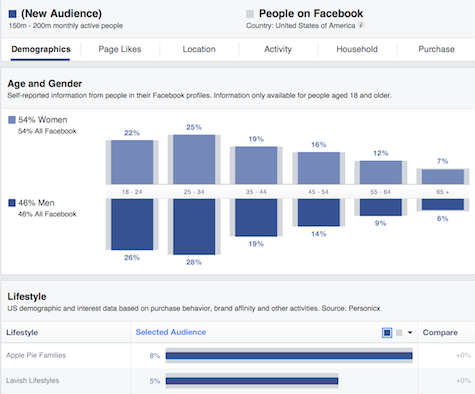Image resolution: width=475 pixels, height=394 pixels.
Task: Click the 54% Women label
Action: point(43,120)
